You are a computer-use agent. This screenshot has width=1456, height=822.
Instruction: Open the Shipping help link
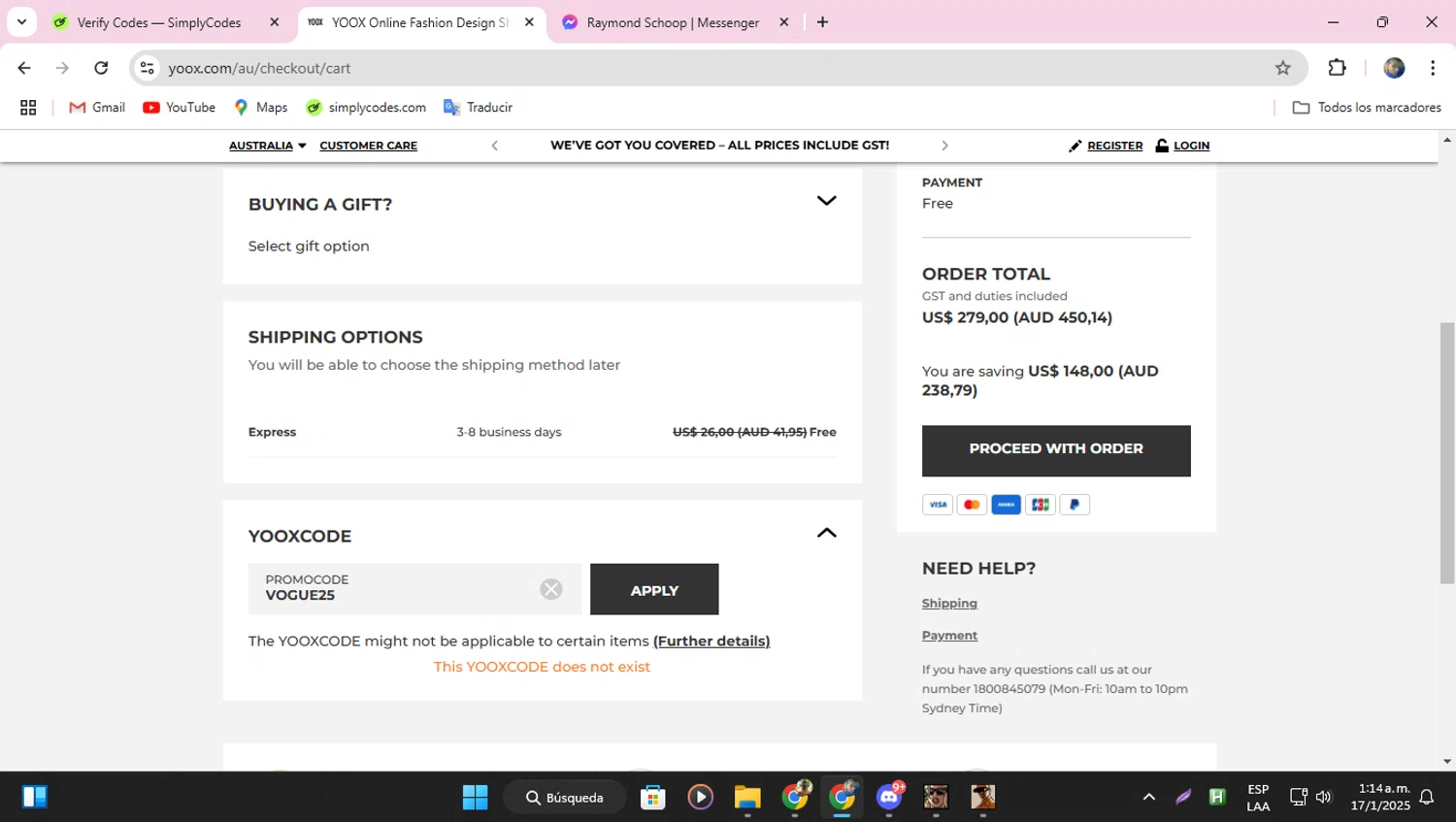[x=949, y=604]
